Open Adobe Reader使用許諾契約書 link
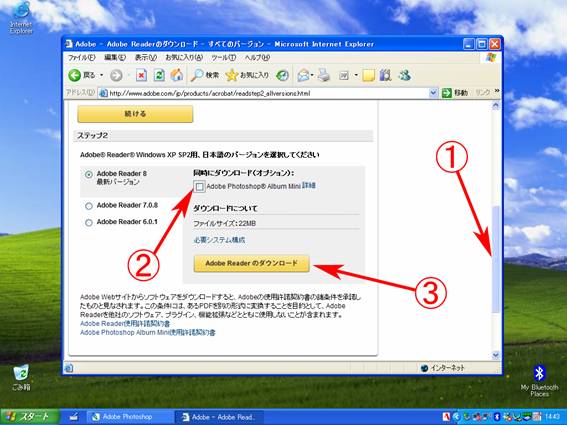 tap(125, 323)
